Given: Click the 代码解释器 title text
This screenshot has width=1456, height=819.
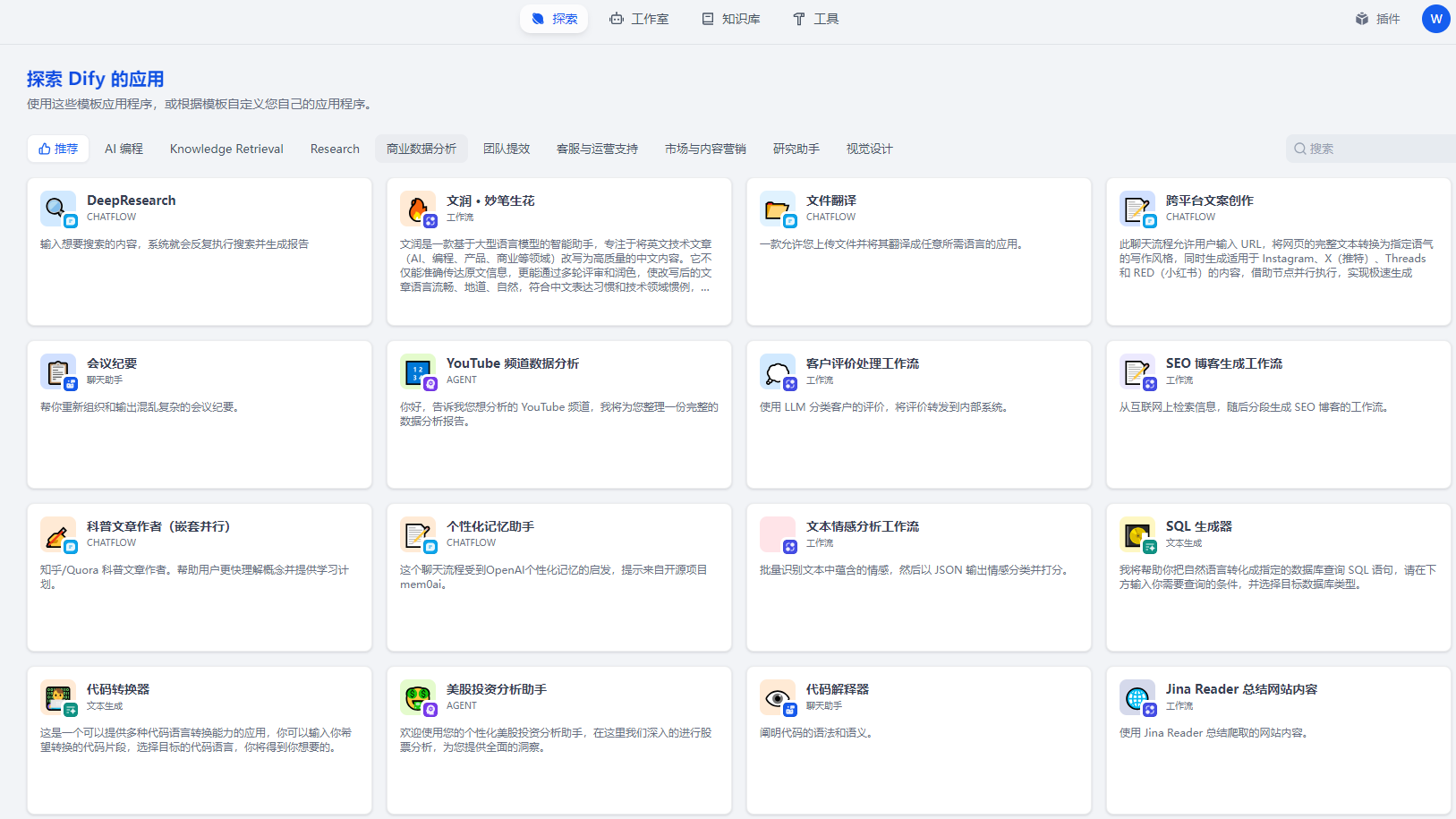Looking at the screenshot, I should click(x=838, y=689).
